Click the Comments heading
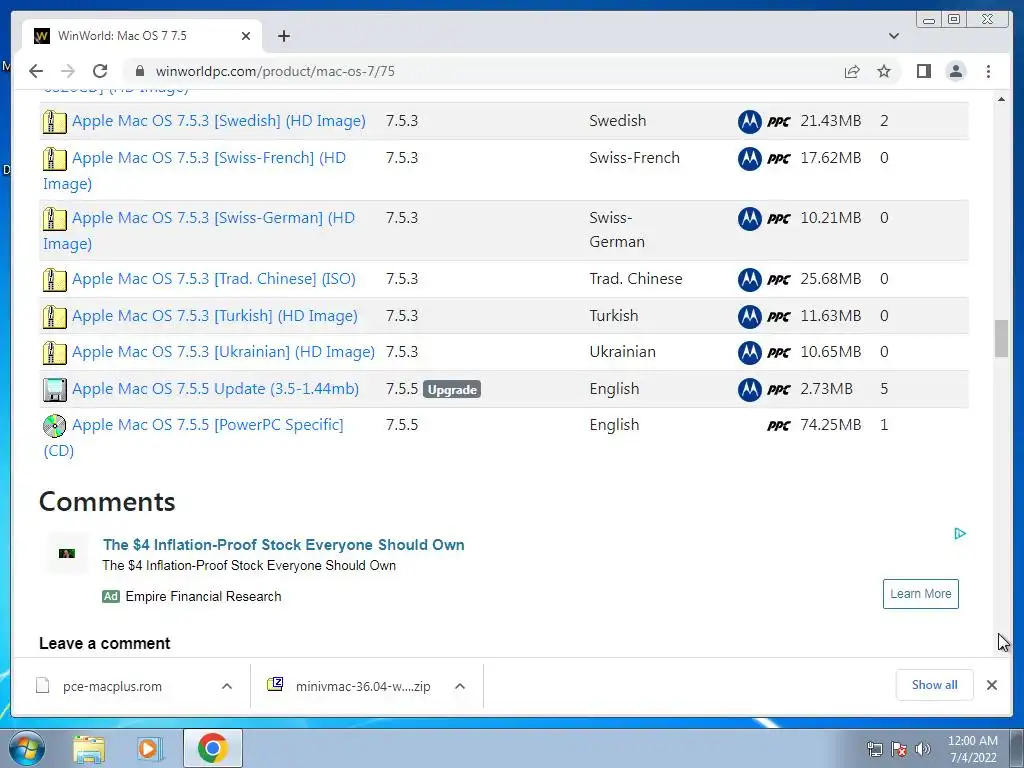The width and height of the screenshot is (1024, 768). (107, 502)
